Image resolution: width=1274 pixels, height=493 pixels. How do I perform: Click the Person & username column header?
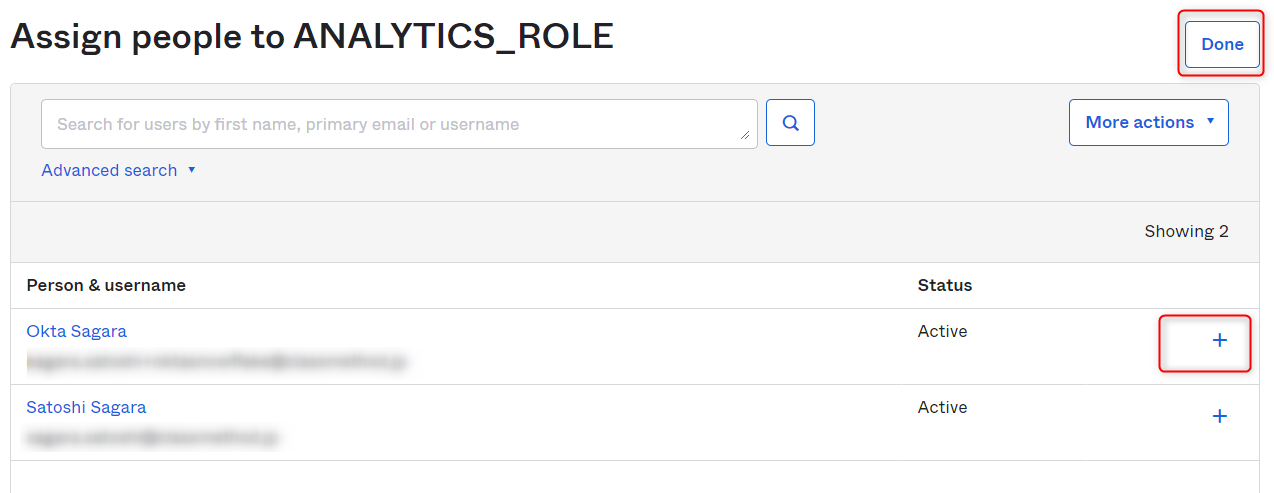(106, 285)
